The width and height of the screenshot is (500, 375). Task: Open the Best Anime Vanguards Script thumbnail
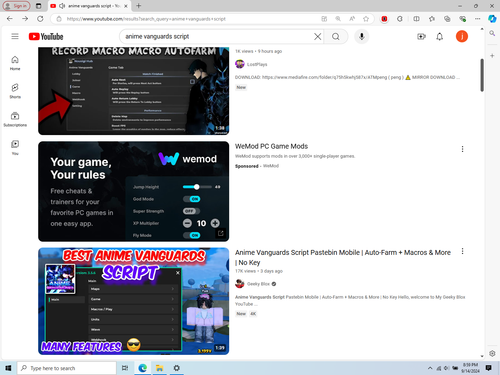tap(134, 301)
